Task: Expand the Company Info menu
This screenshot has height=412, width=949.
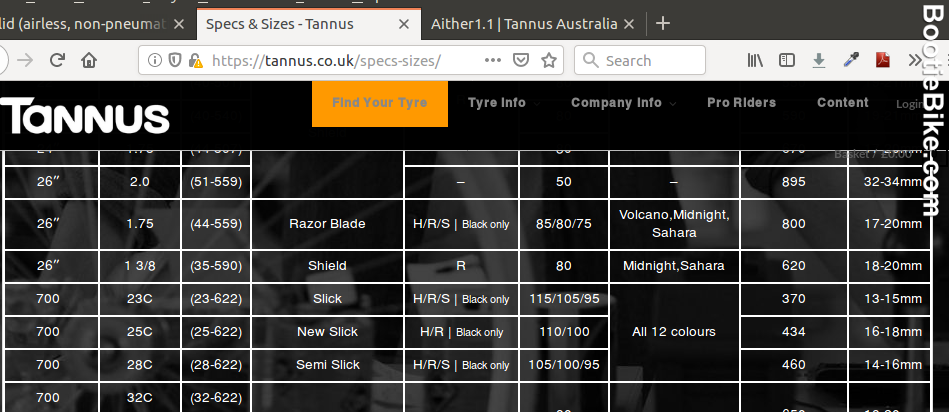Action: click(623, 103)
